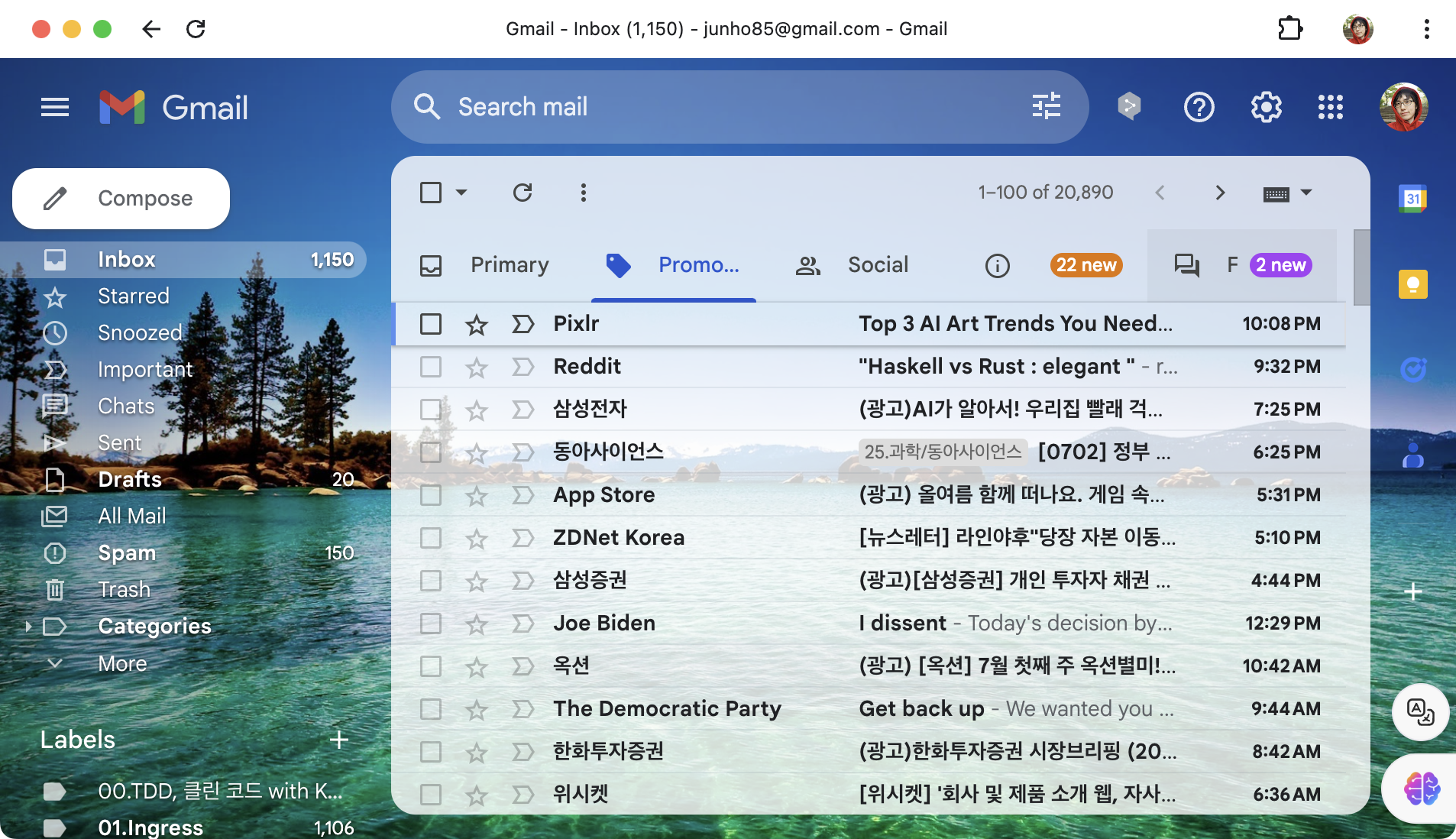Open the Drafts folder
1456x839 pixels.
coord(183,480)
